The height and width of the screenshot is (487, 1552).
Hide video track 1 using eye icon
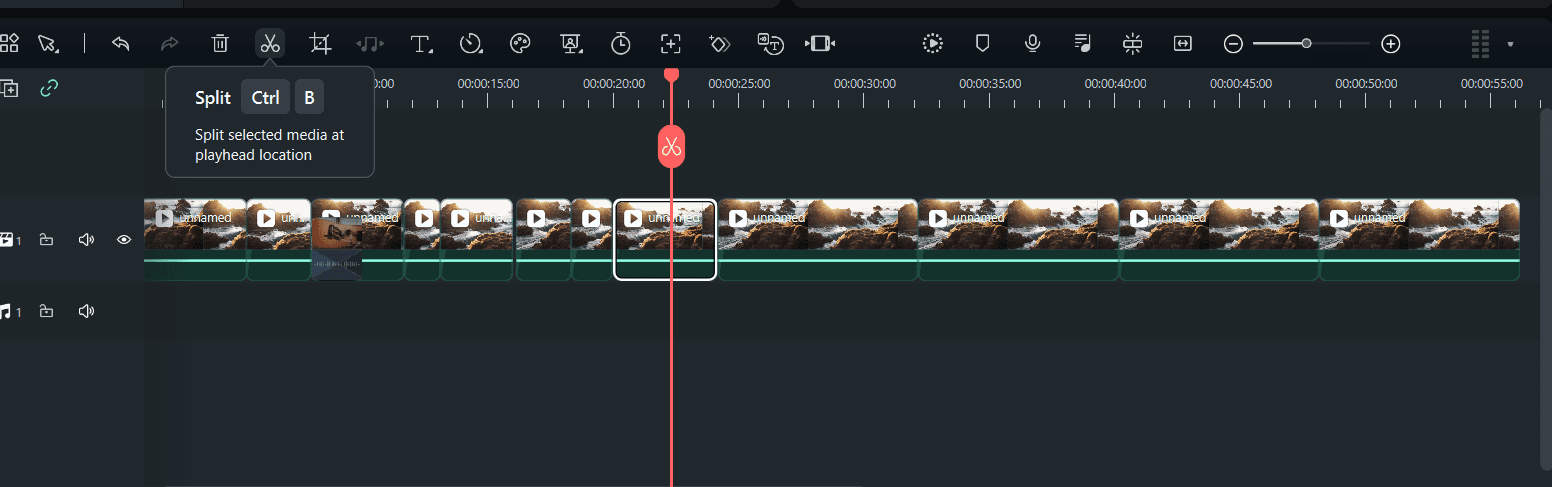tap(124, 240)
